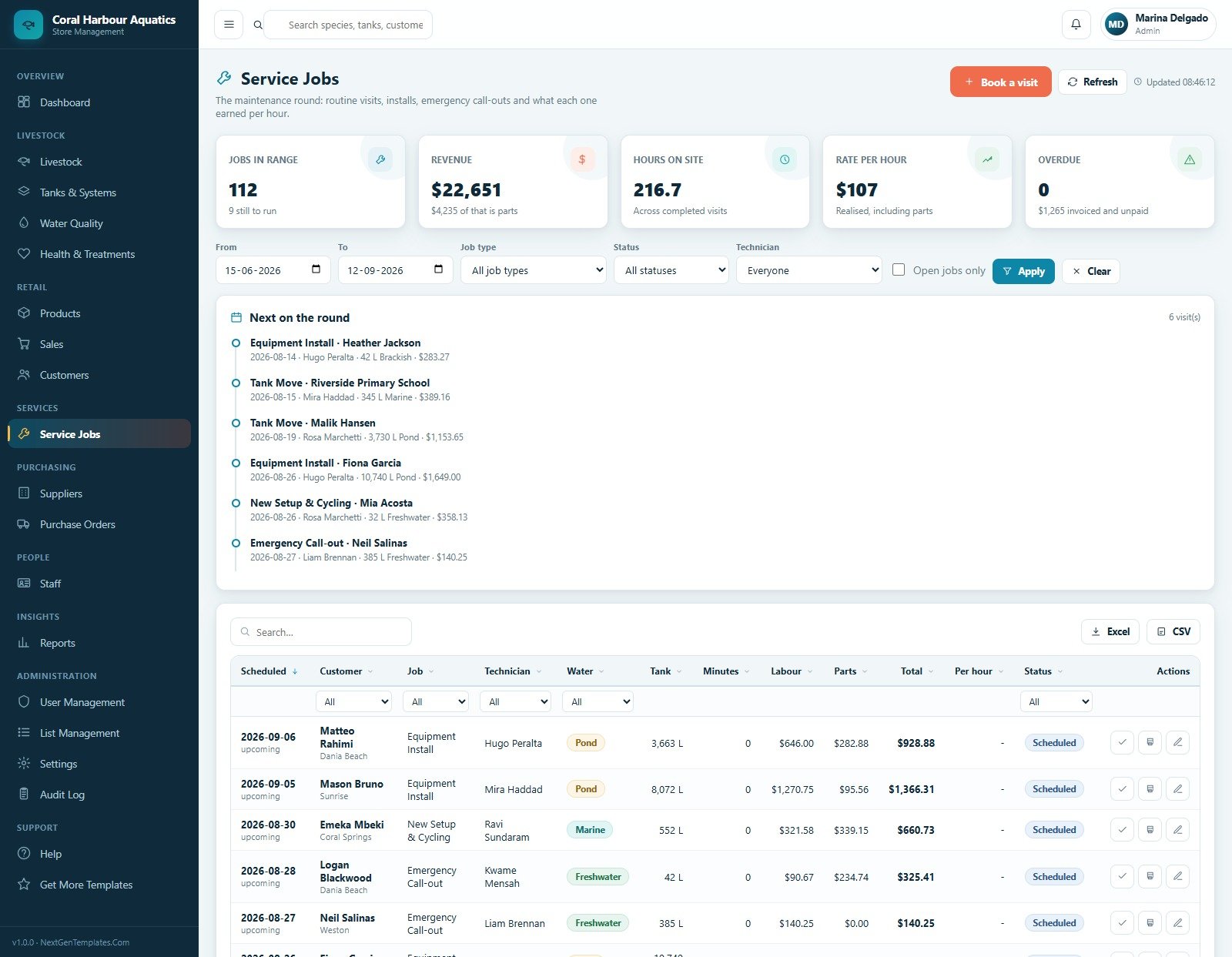
Task: Open the Status filter dropdown above the round list
Action: pos(671,270)
